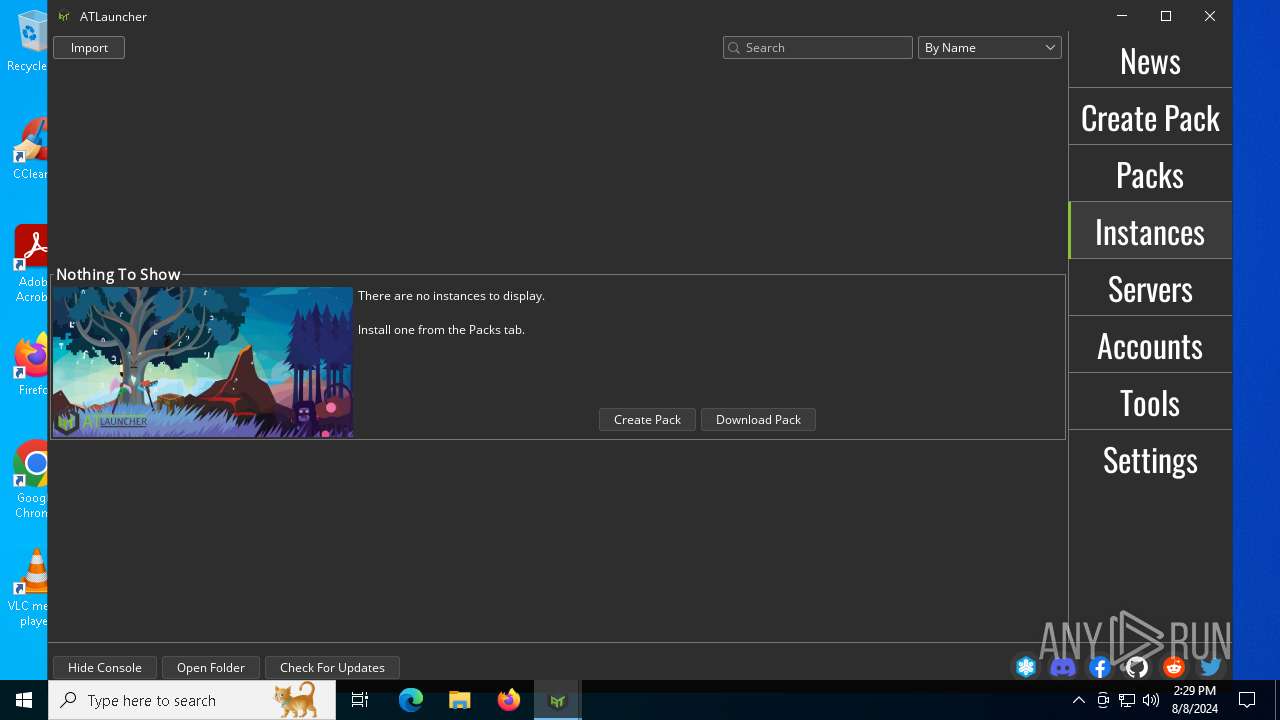Click Check For Updates button

pos(332,667)
